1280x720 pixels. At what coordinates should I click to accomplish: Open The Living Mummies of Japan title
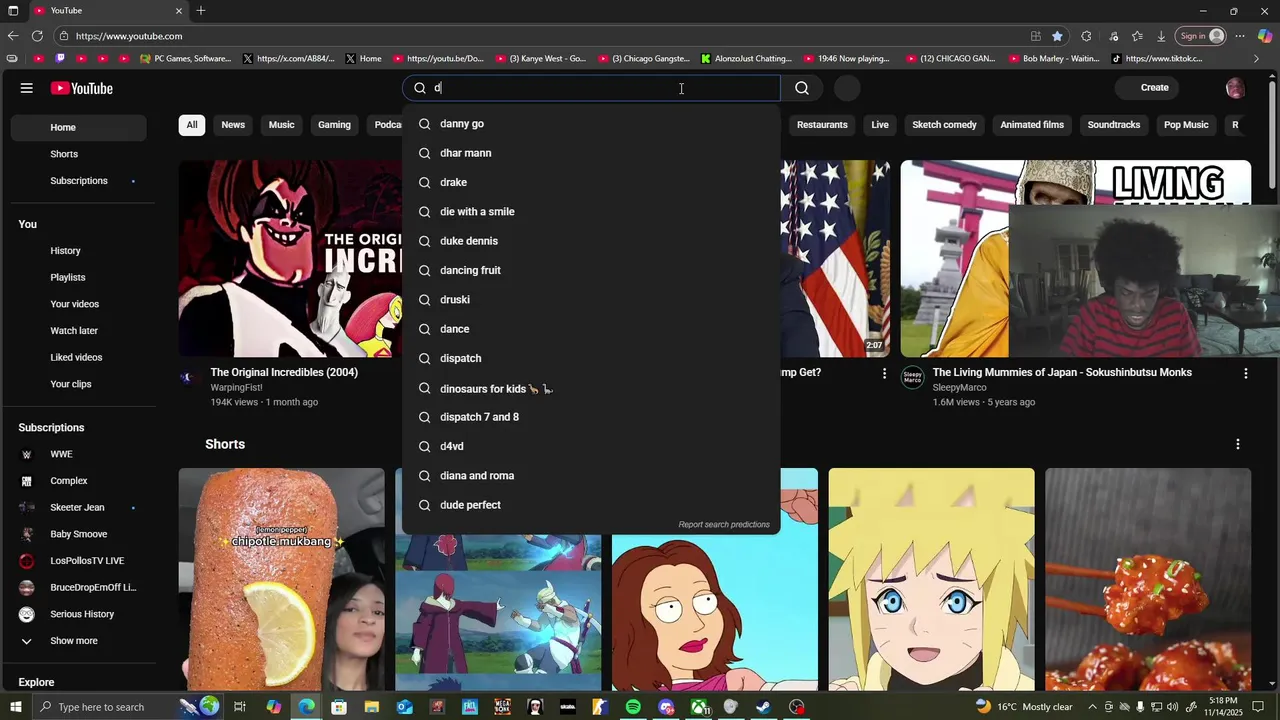[x=1062, y=372]
